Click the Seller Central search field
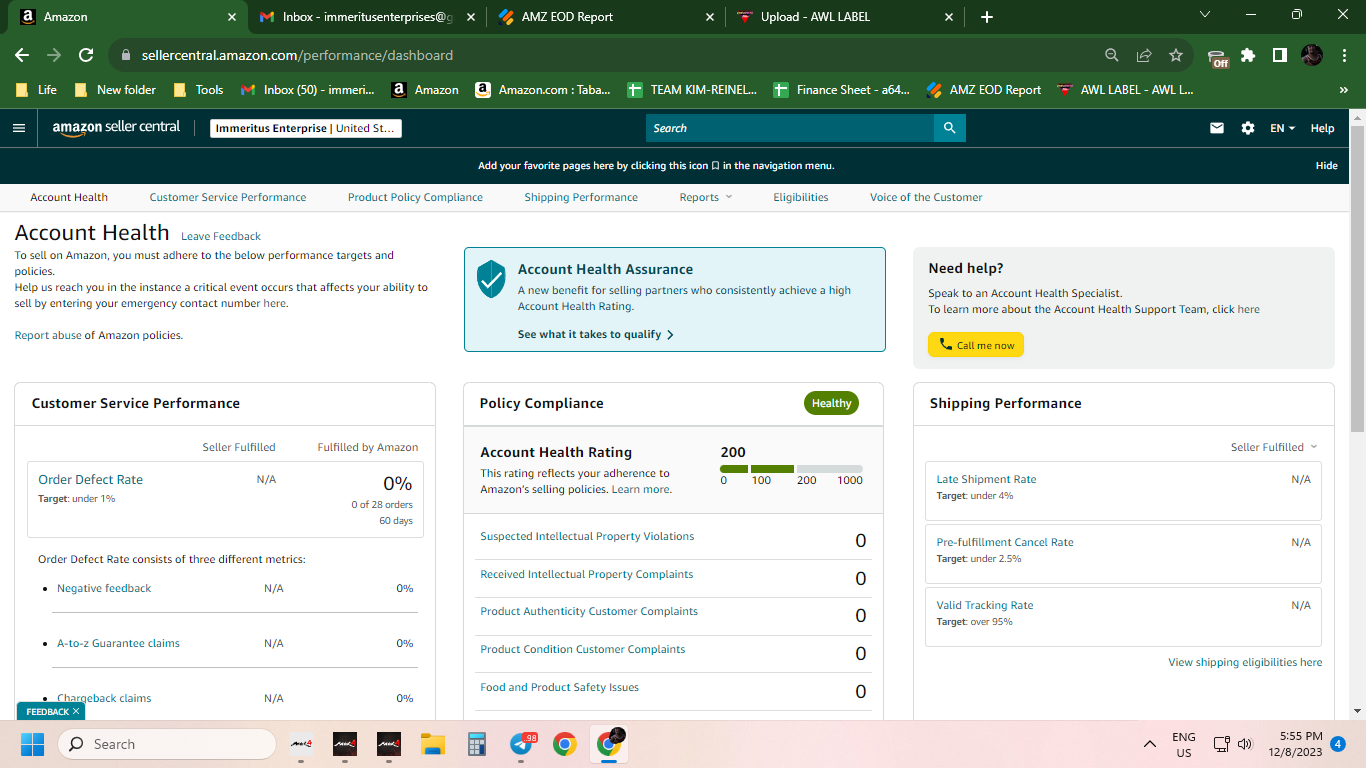1366x768 pixels. [790, 128]
